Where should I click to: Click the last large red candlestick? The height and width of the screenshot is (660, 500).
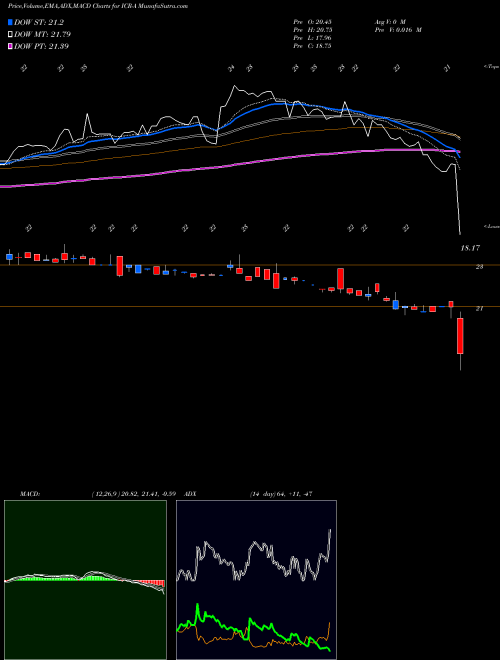(460, 336)
